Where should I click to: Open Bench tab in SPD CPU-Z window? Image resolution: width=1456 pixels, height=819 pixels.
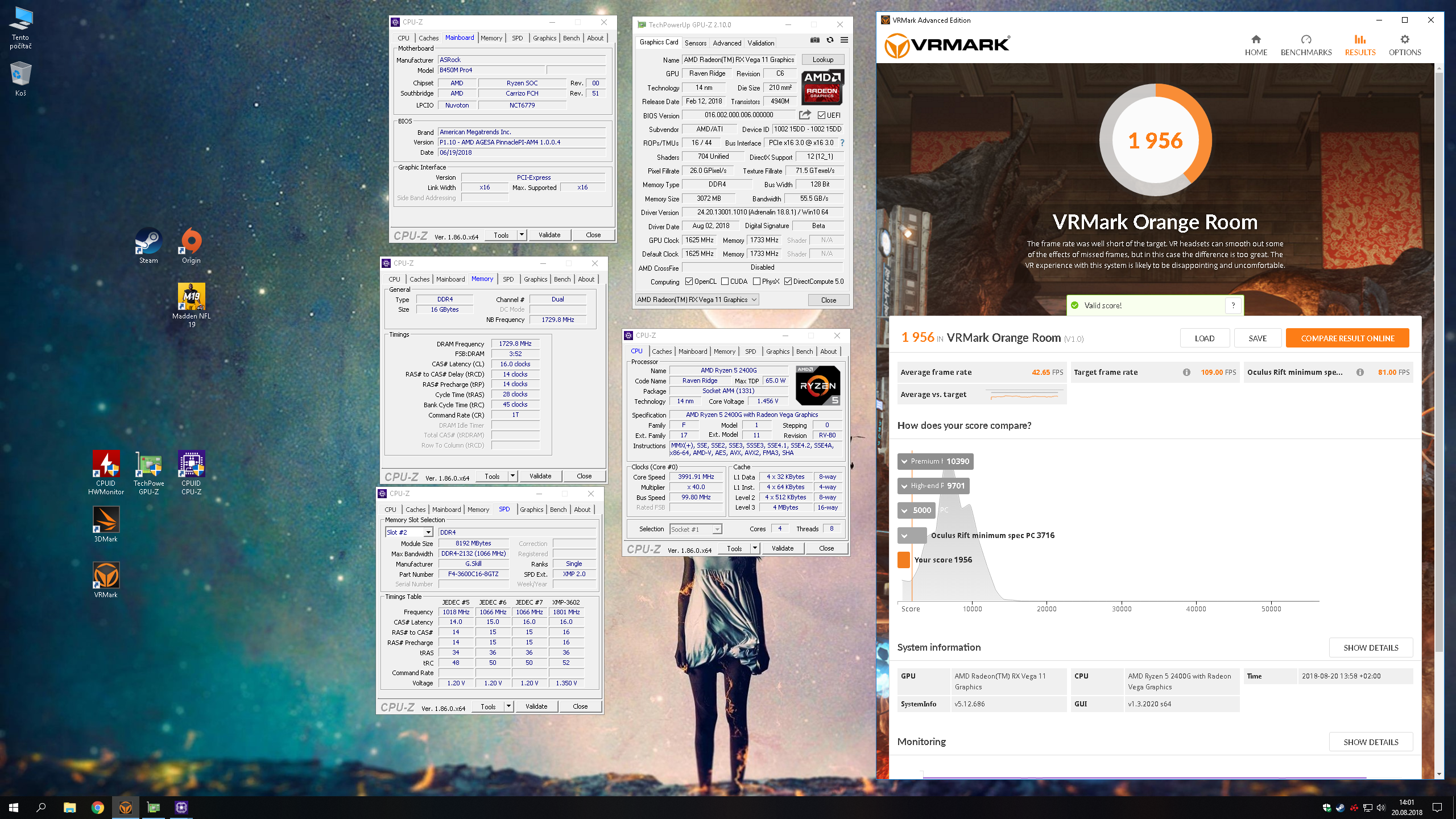point(558,510)
